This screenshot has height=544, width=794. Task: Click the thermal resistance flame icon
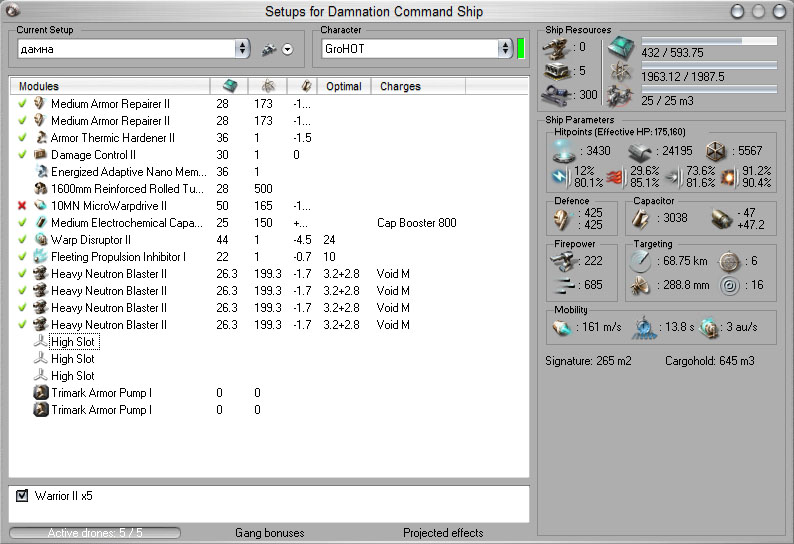coord(614,177)
